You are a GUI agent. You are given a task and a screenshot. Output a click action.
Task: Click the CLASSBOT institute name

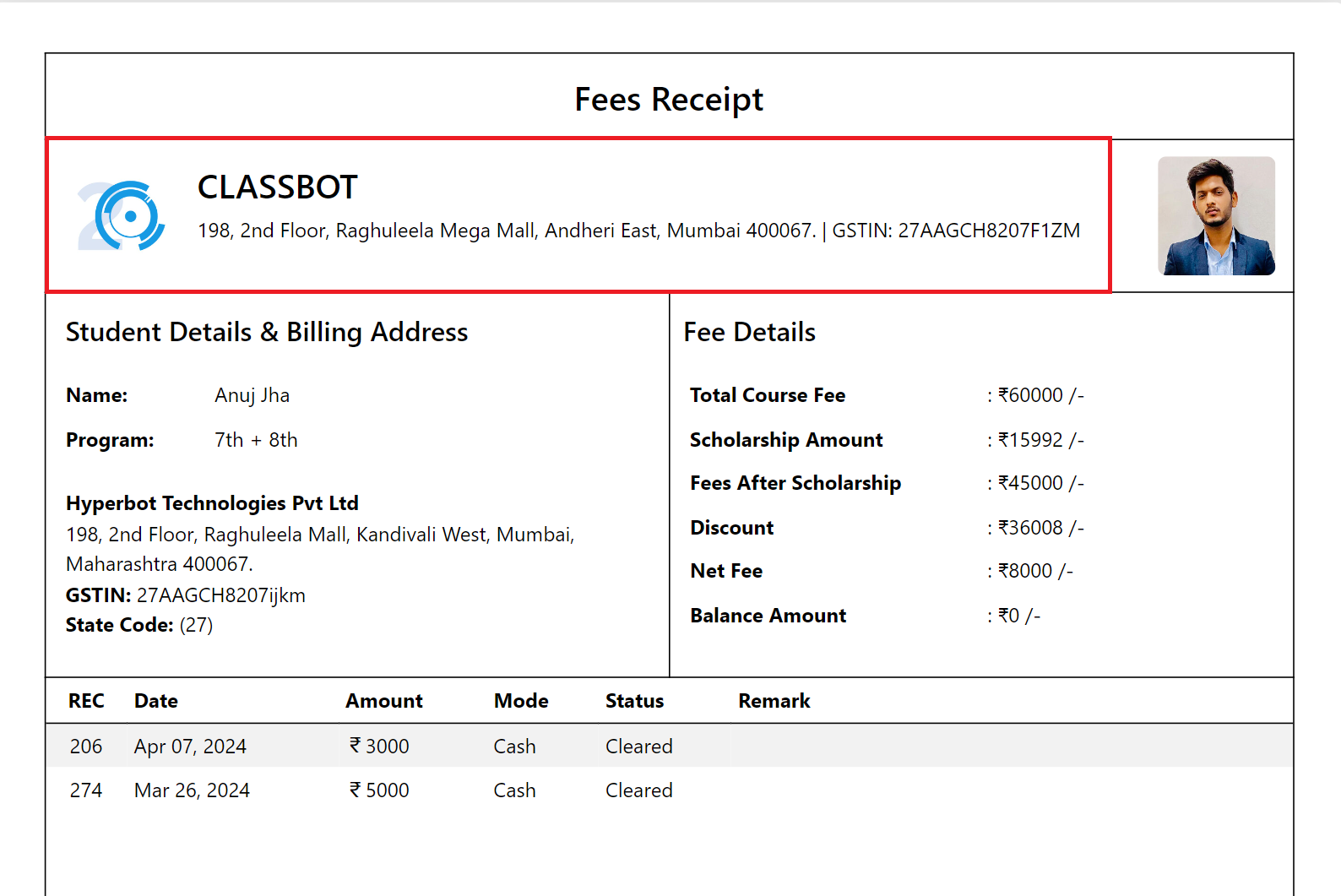click(278, 187)
